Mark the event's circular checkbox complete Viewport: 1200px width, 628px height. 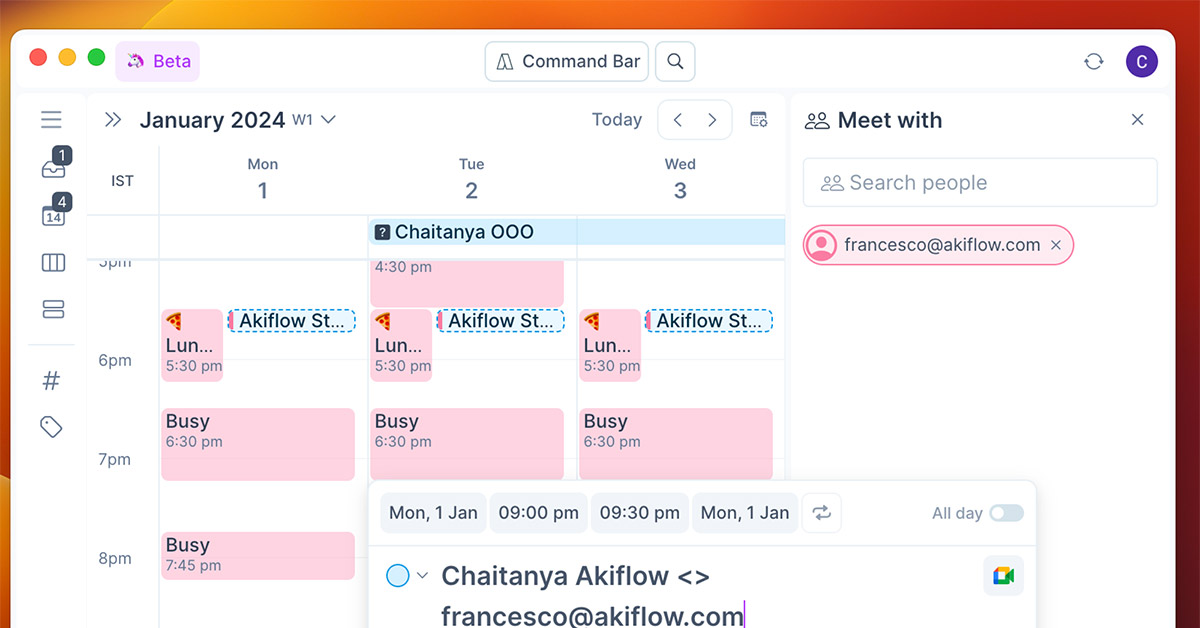click(x=398, y=575)
